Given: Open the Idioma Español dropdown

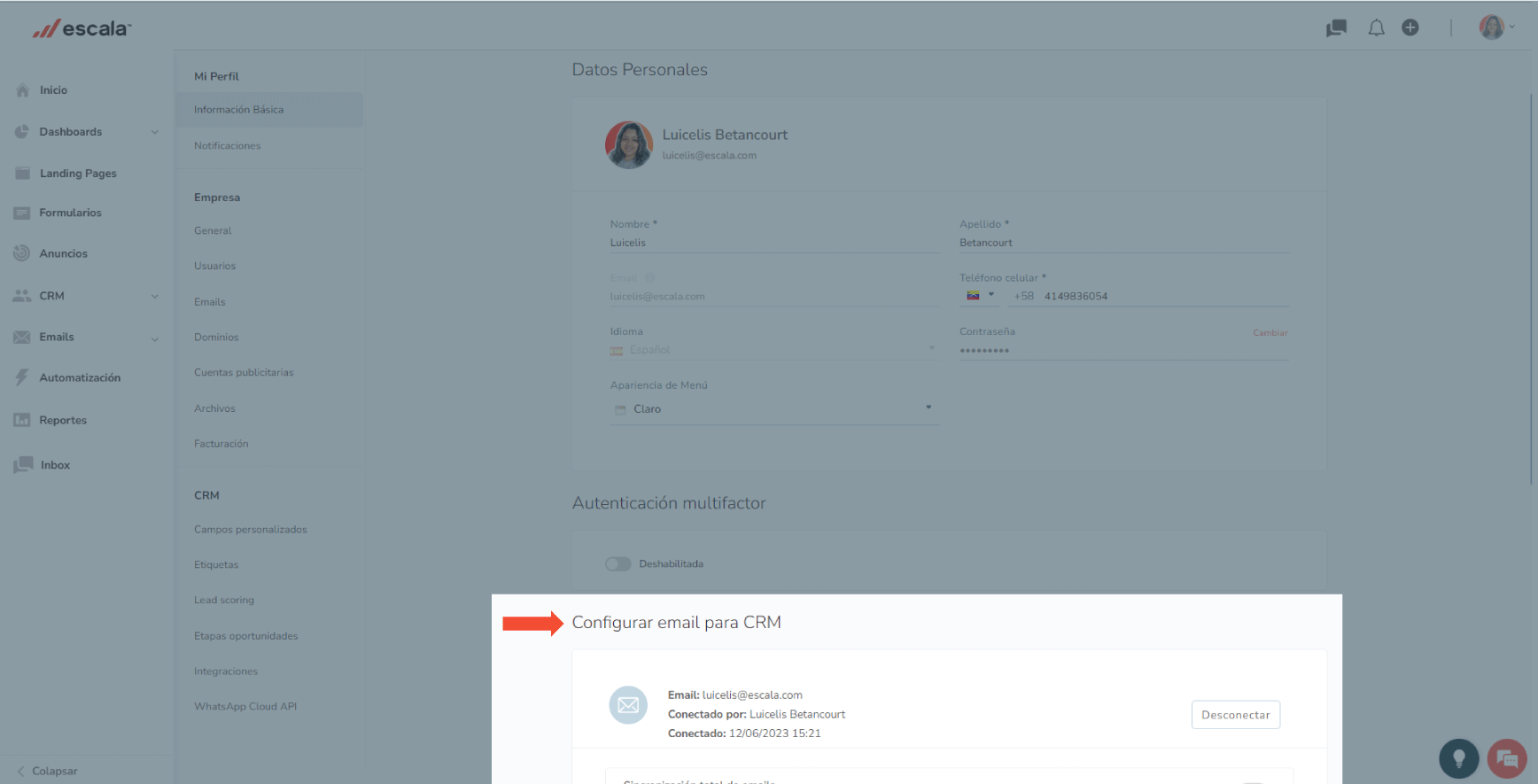Looking at the screenshot, I should (773, 350).
